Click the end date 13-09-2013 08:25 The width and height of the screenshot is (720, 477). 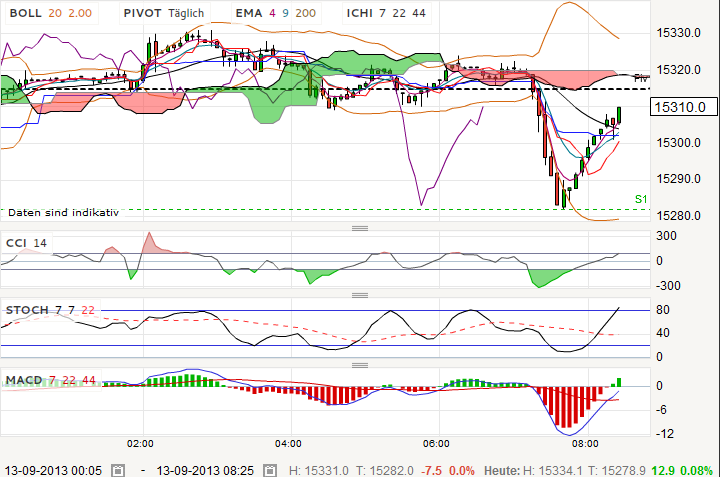pos(205,471)
